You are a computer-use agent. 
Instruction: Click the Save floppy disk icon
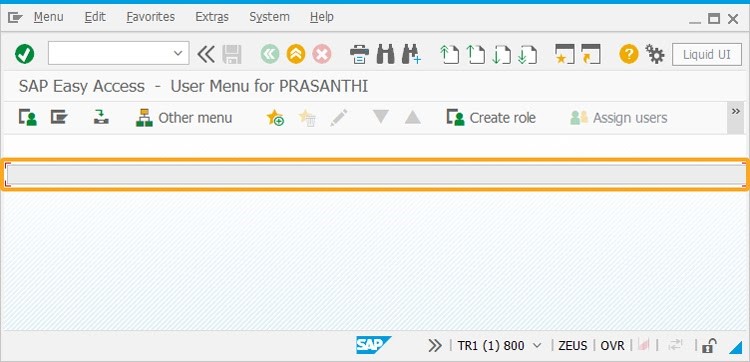(232, 54)
